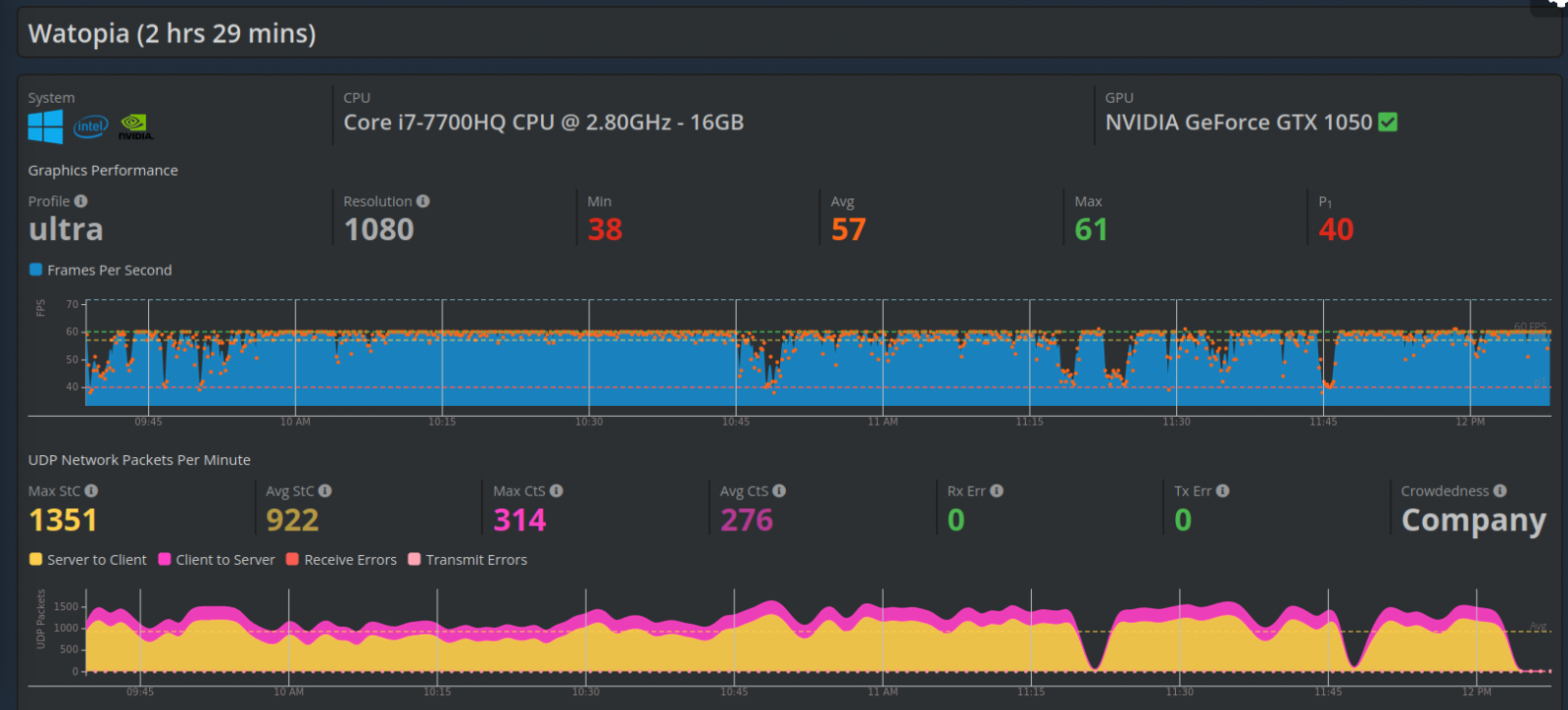This screenshot has width=1568, height=710.
Task: Open the Max StC info icon
Action: (91, 491)
